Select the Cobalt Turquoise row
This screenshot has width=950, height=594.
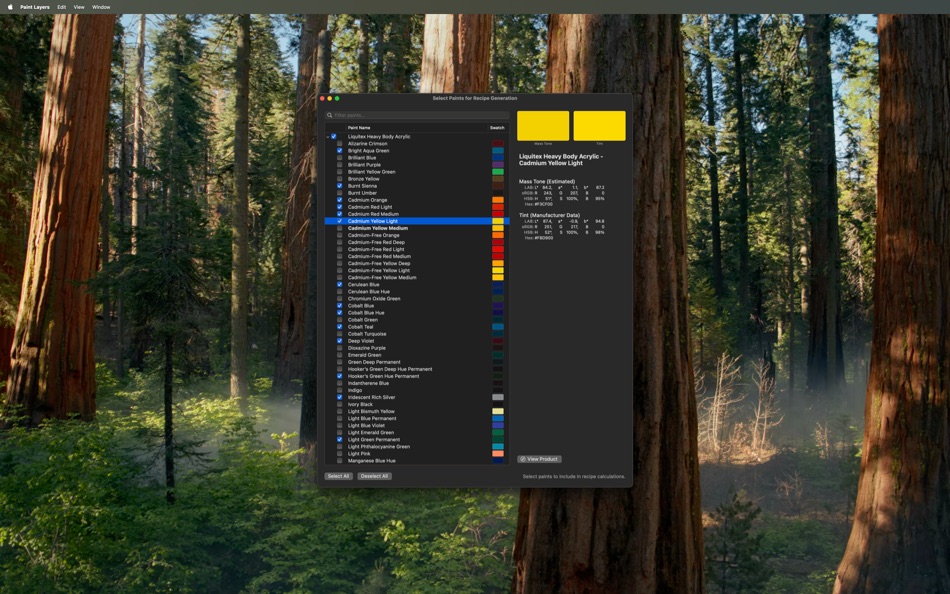[417, 334]
